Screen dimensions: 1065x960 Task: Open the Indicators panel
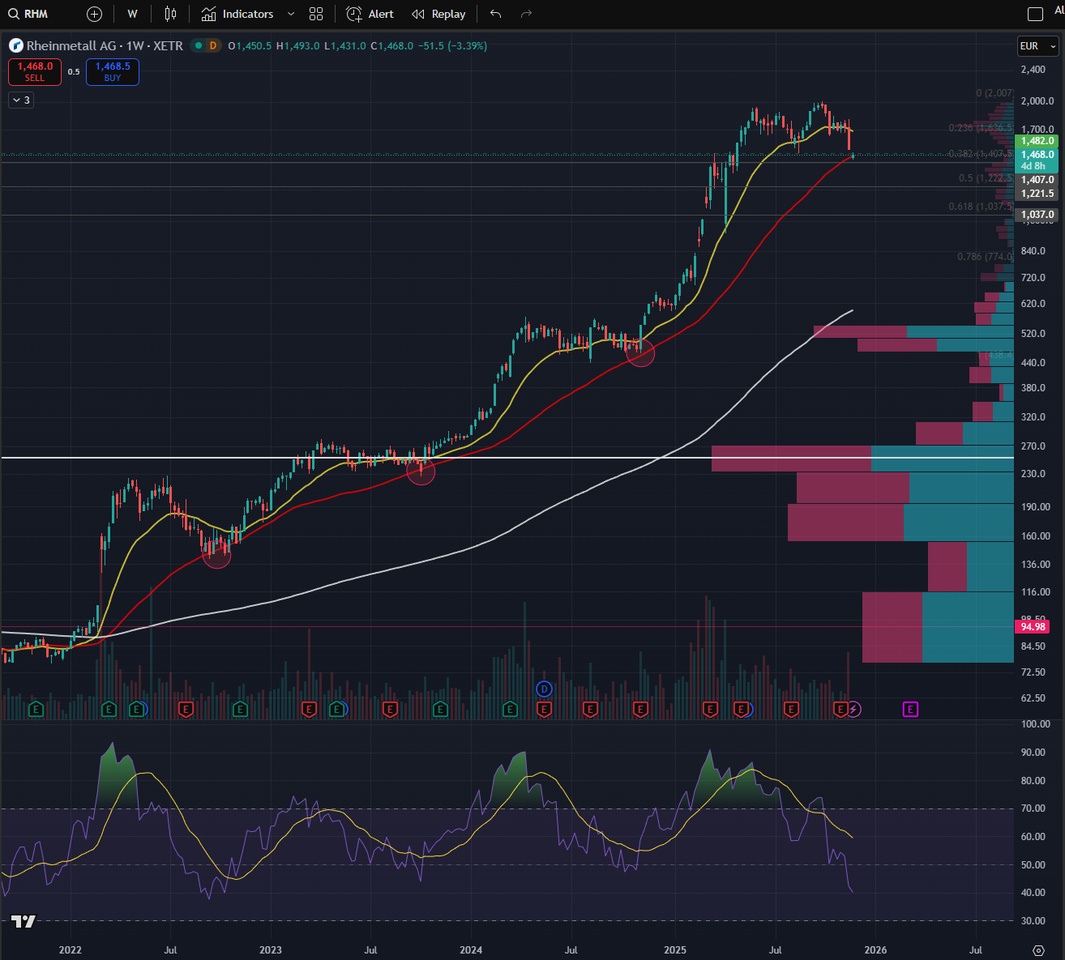[x=237, y=14]
